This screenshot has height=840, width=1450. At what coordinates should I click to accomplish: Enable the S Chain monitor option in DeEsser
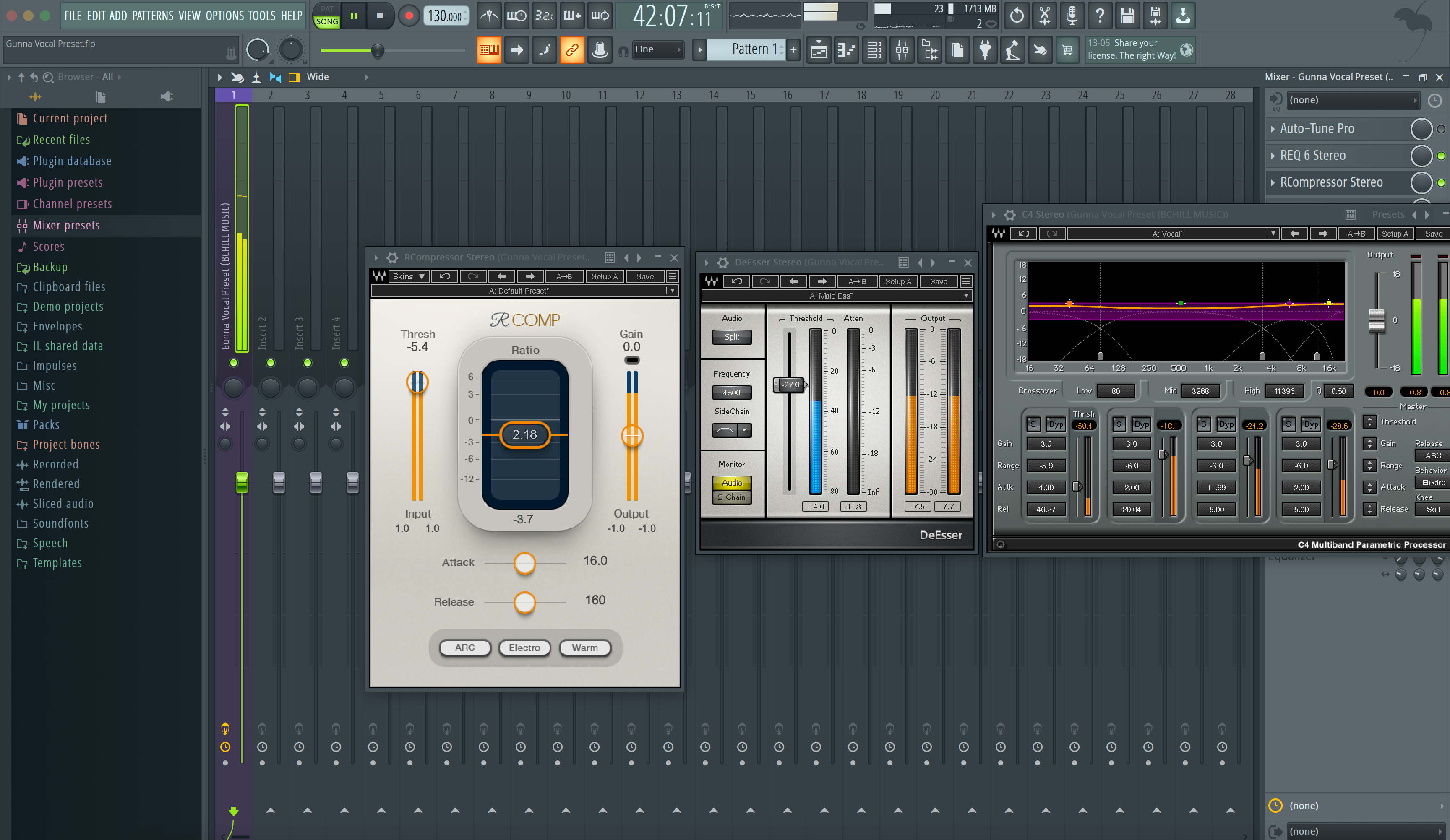point(731,497)
